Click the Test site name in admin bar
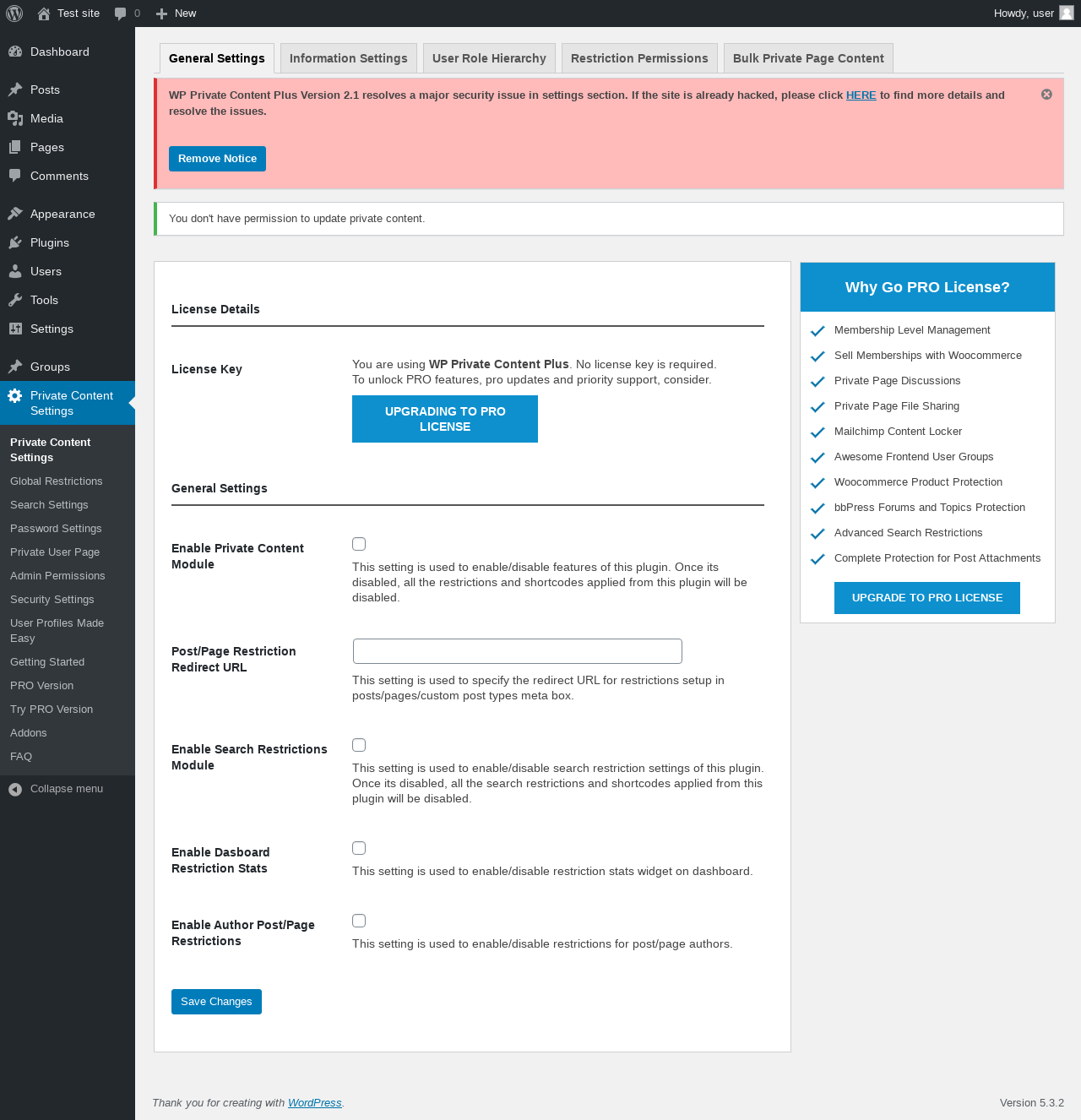The image size is (1081, 1120). coord(79,14)
